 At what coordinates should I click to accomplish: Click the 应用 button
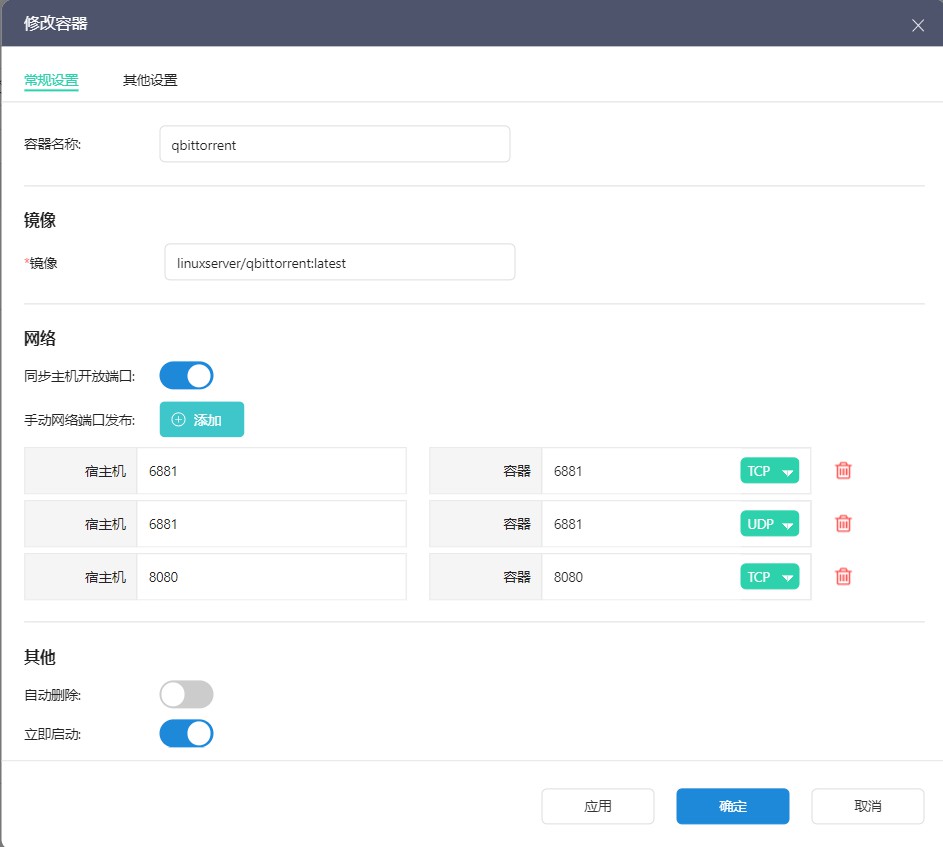(598, 806)
